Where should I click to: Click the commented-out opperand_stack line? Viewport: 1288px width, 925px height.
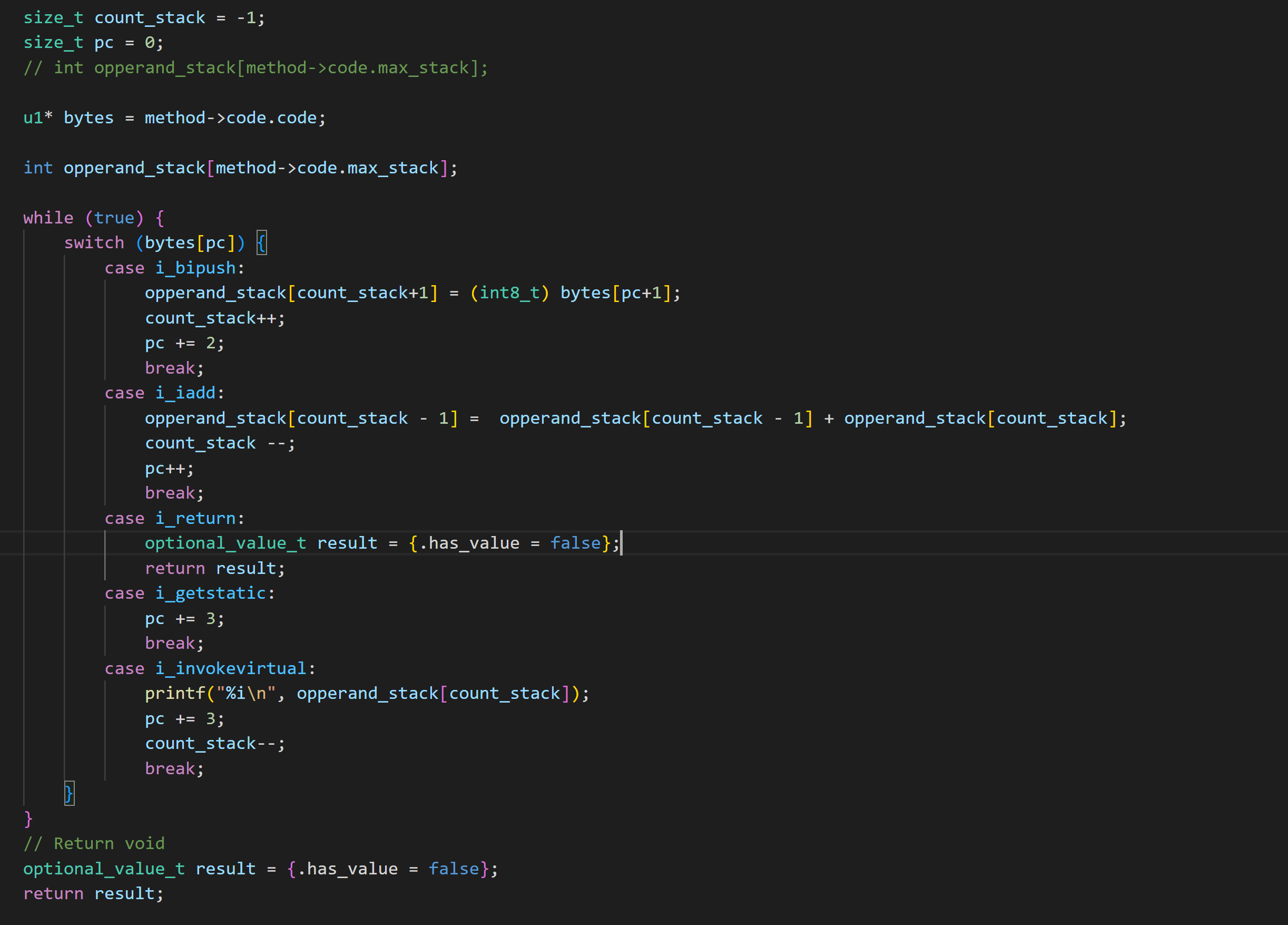255,67
